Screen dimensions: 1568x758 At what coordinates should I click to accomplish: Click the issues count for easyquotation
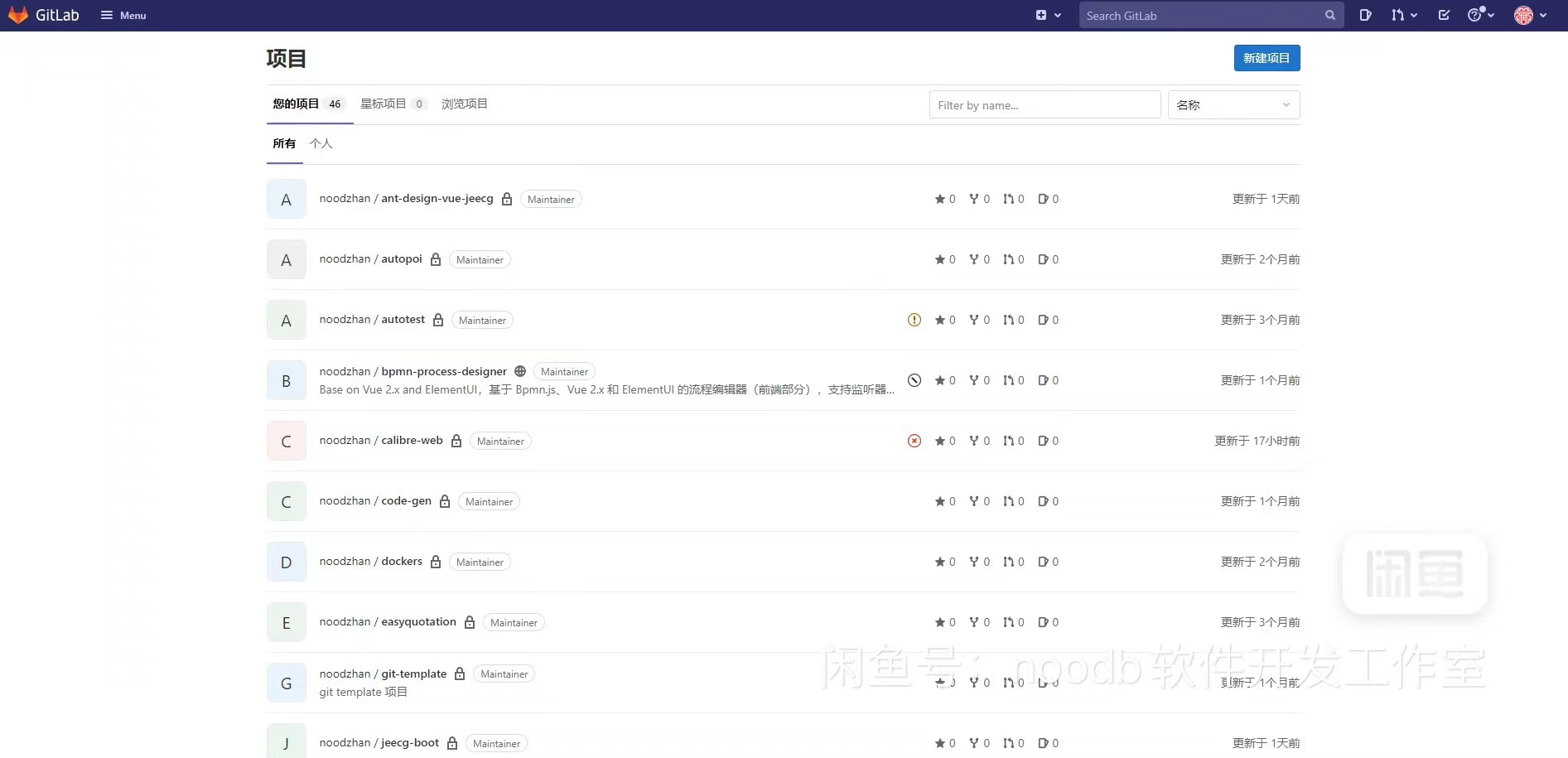click(x=1049, y=622)
